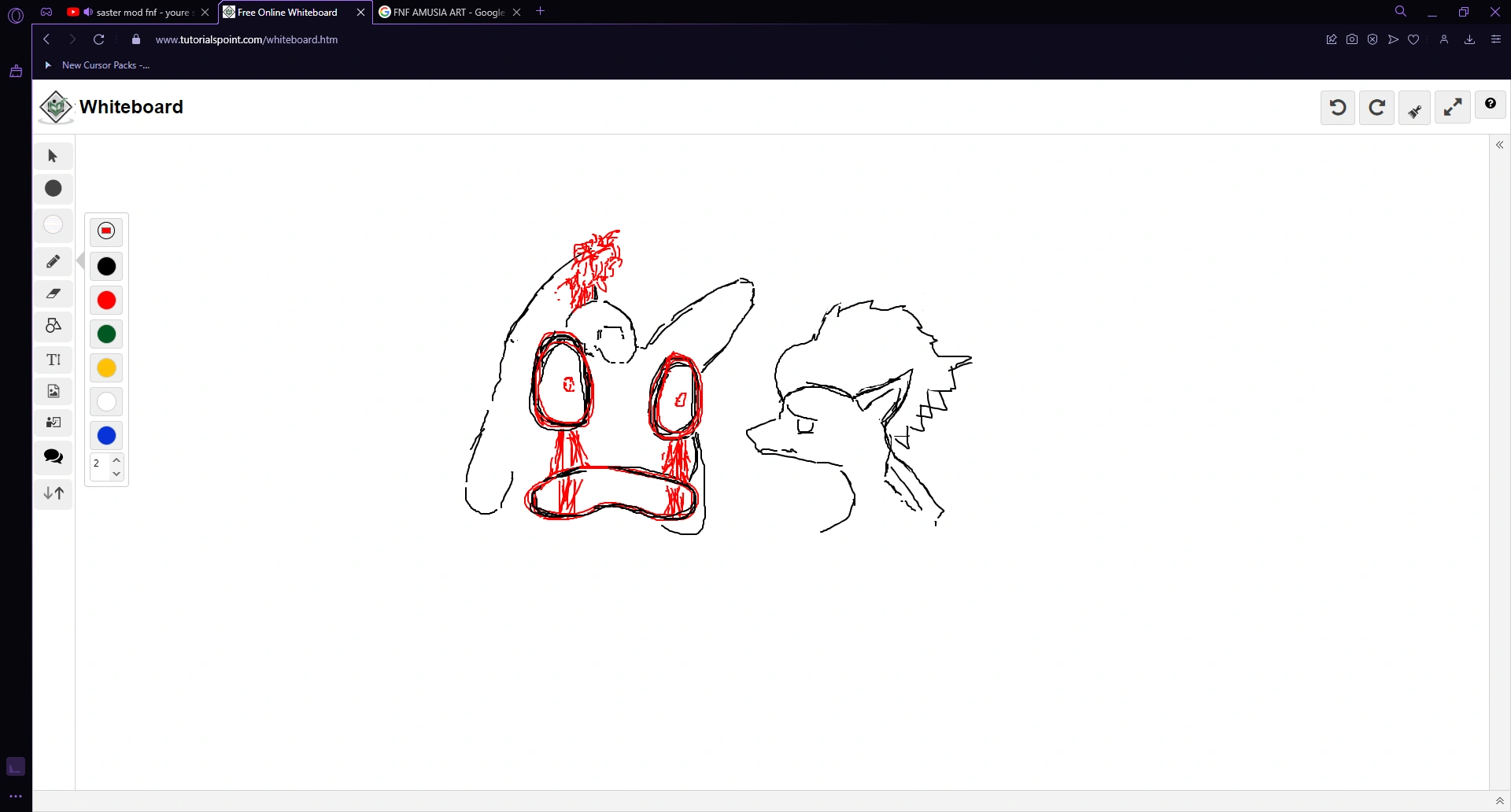The image size is (1511, 812).
Task: Reload the current page
Action: (x=98, y=39)
